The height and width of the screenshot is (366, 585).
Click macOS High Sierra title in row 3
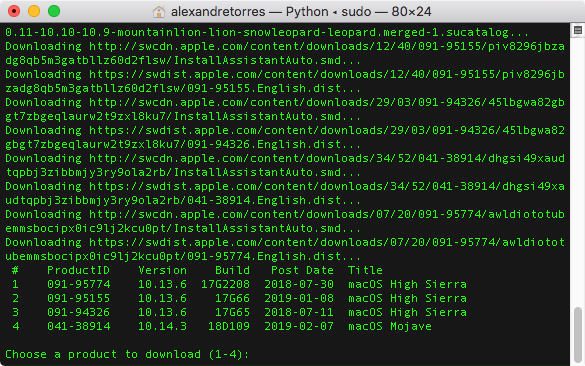[407, 312]
